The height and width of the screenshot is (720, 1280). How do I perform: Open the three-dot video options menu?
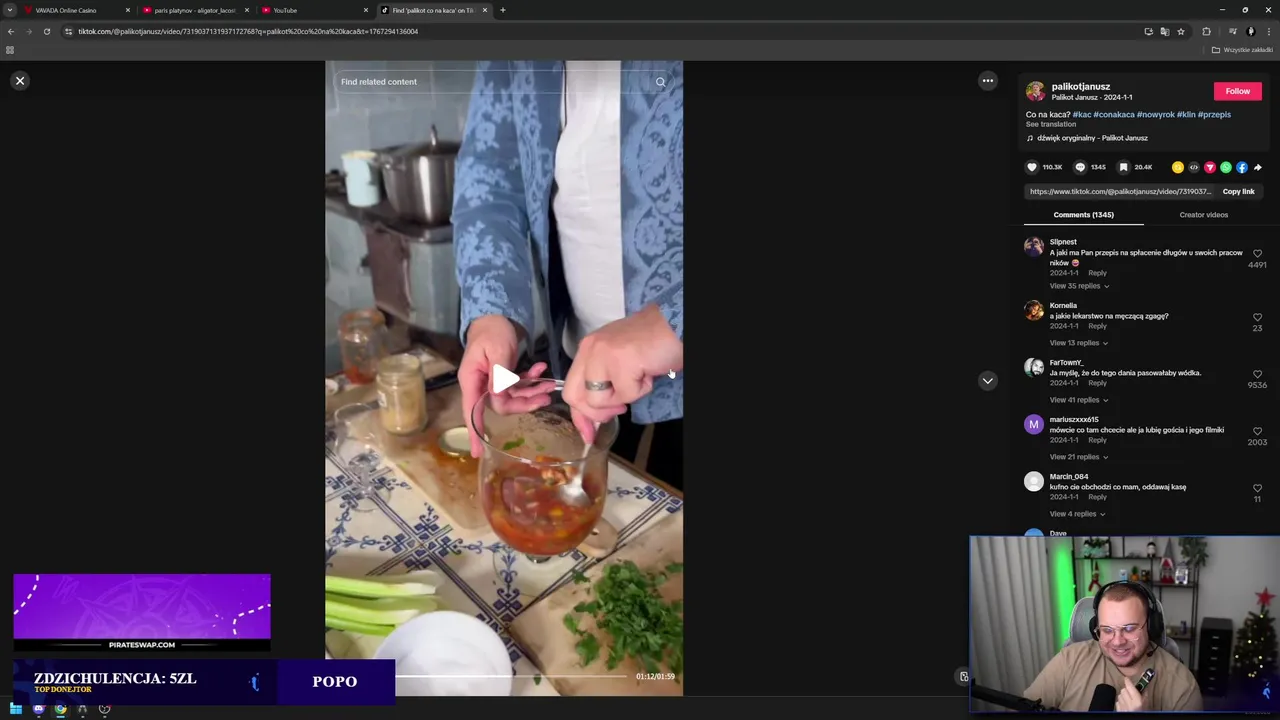pos(988,81)
